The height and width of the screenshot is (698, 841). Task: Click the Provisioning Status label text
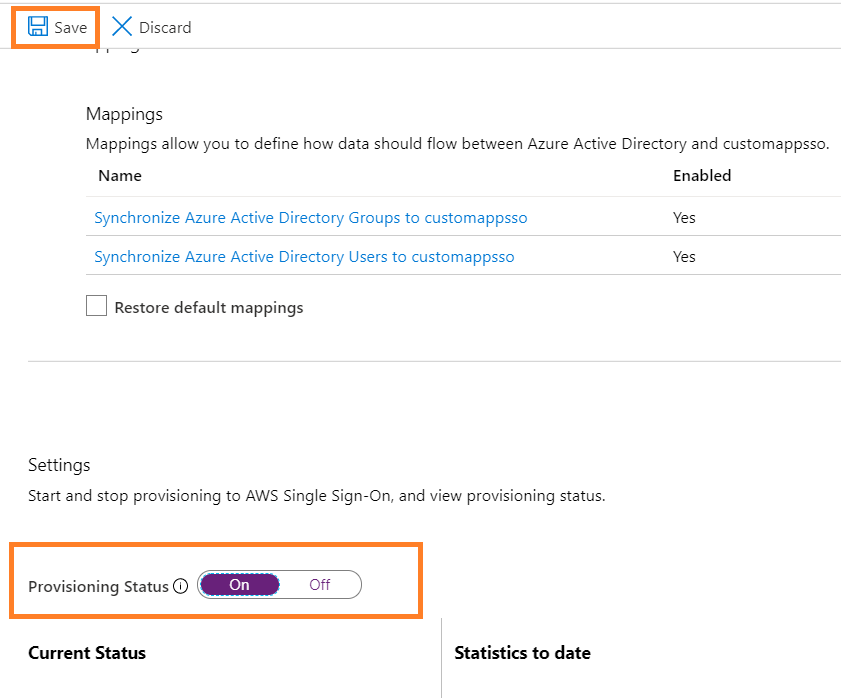[x=98, y=587]
